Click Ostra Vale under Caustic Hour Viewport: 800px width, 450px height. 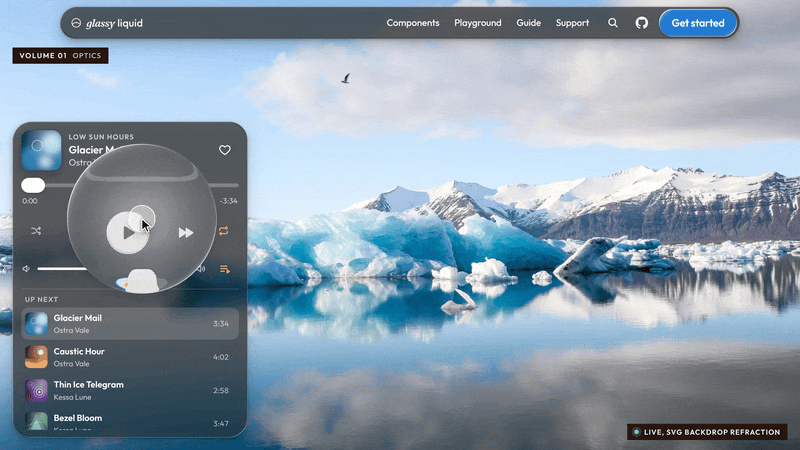(71, 364)
